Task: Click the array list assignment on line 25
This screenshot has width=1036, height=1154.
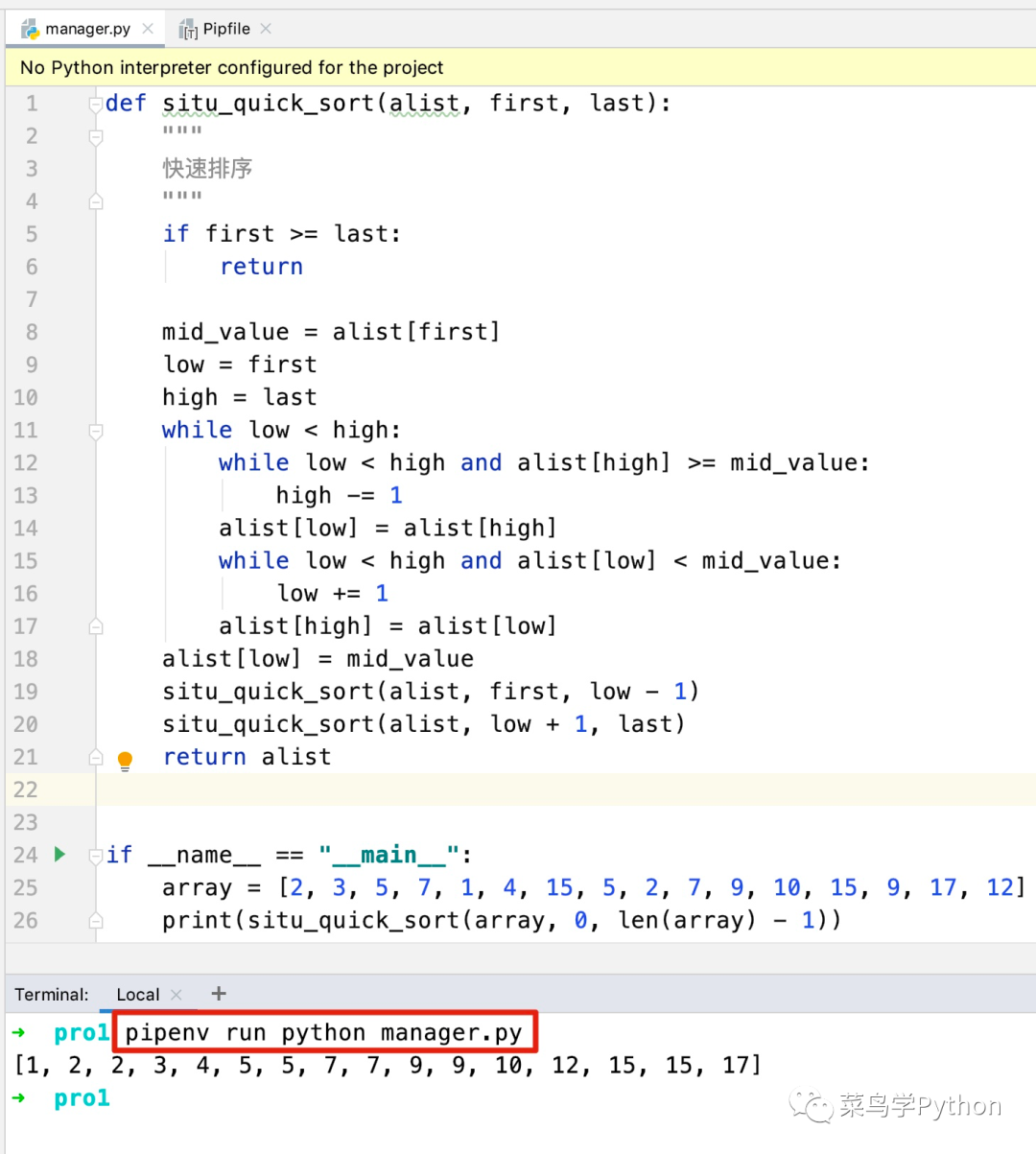Action: 594,887
